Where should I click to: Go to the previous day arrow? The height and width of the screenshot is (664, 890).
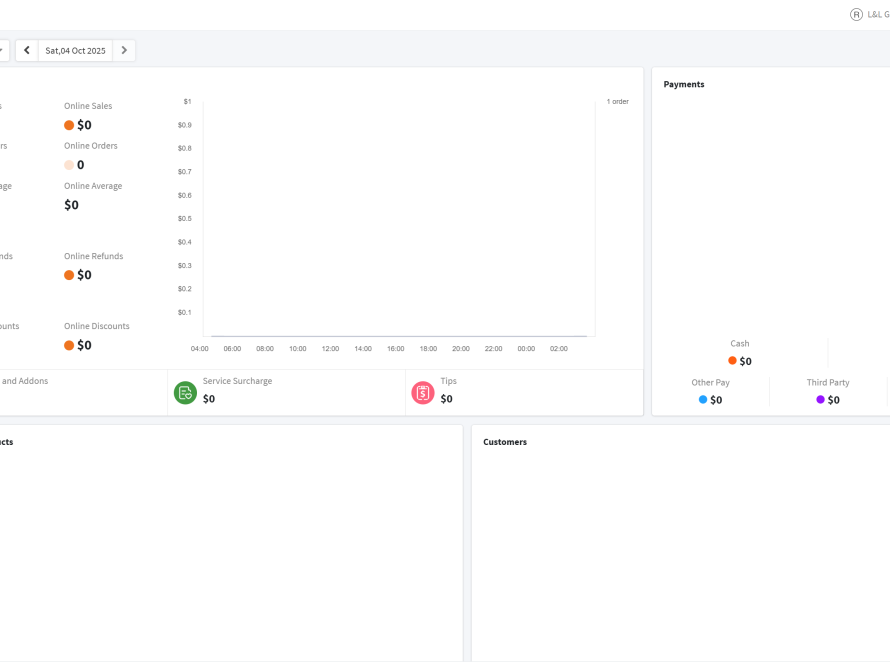click(27, 50)
